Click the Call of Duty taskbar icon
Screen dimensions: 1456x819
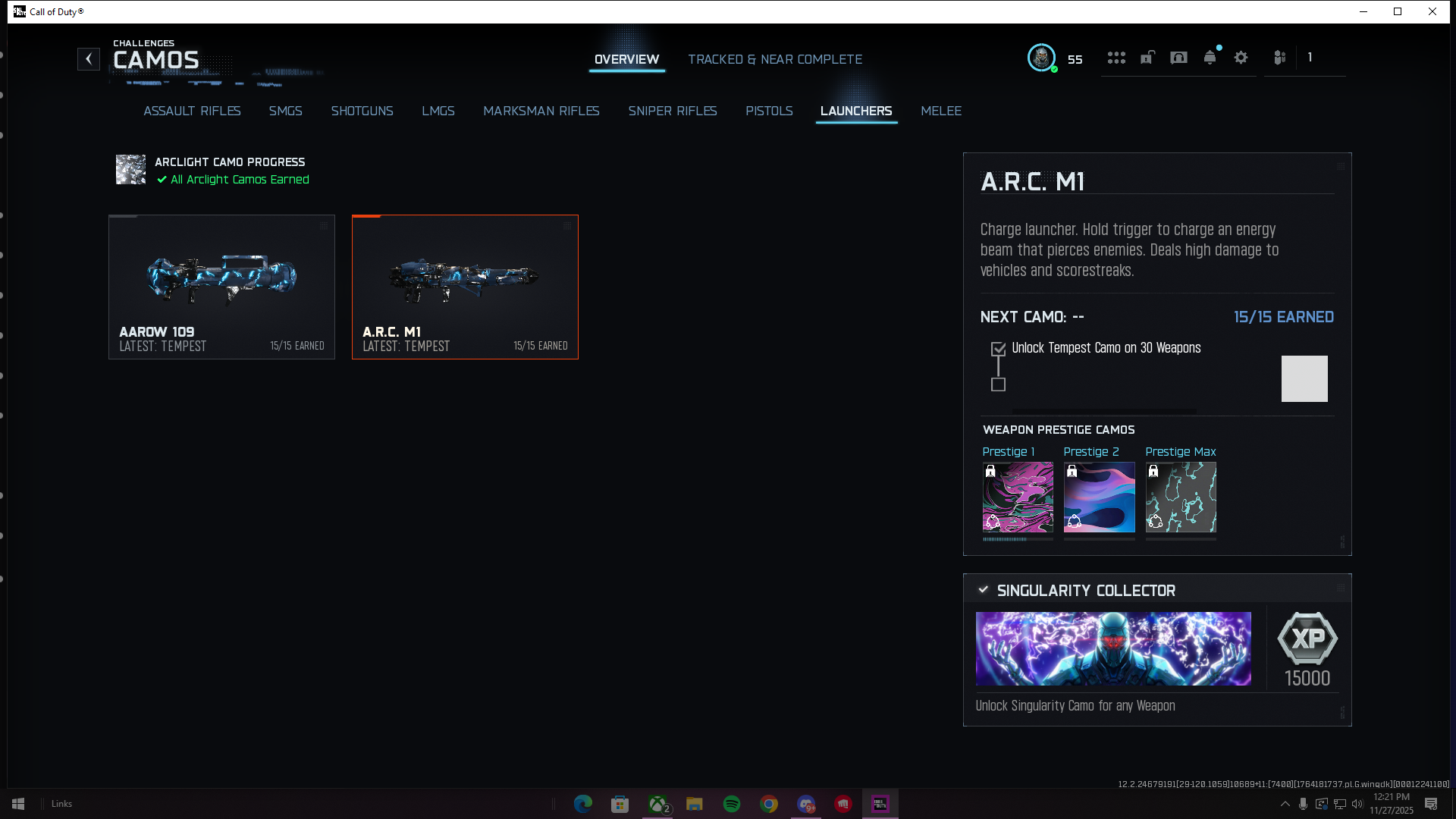[880, 804]
